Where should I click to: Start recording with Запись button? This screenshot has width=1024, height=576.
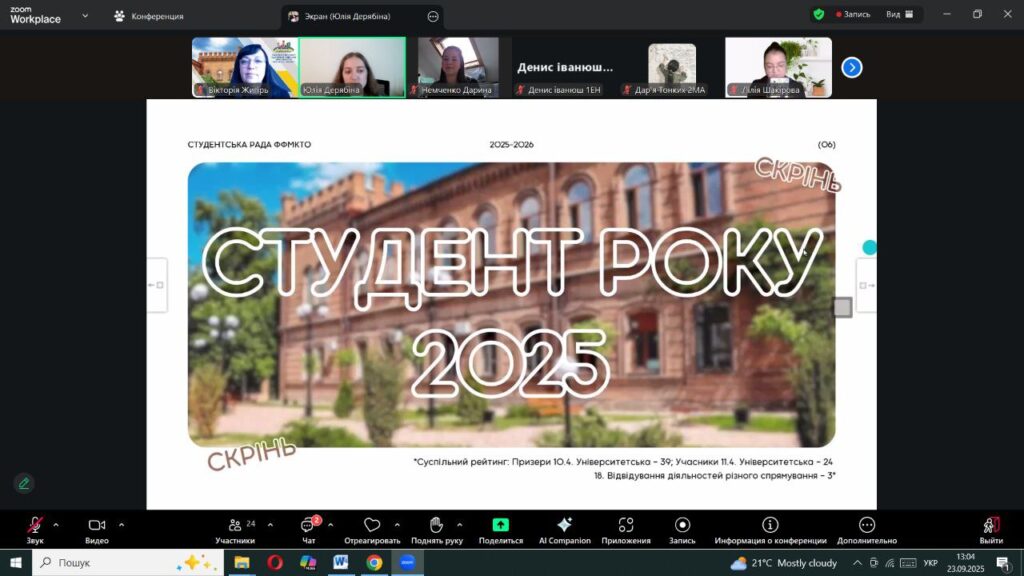click(682, 529)
